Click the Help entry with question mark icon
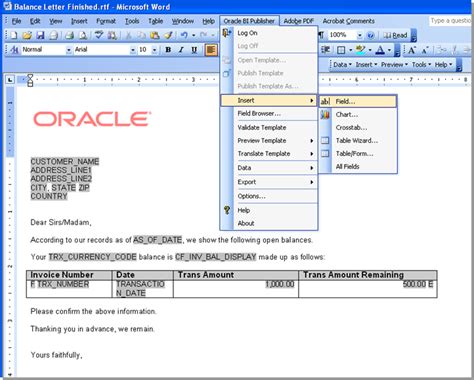 tap(269, 210)
